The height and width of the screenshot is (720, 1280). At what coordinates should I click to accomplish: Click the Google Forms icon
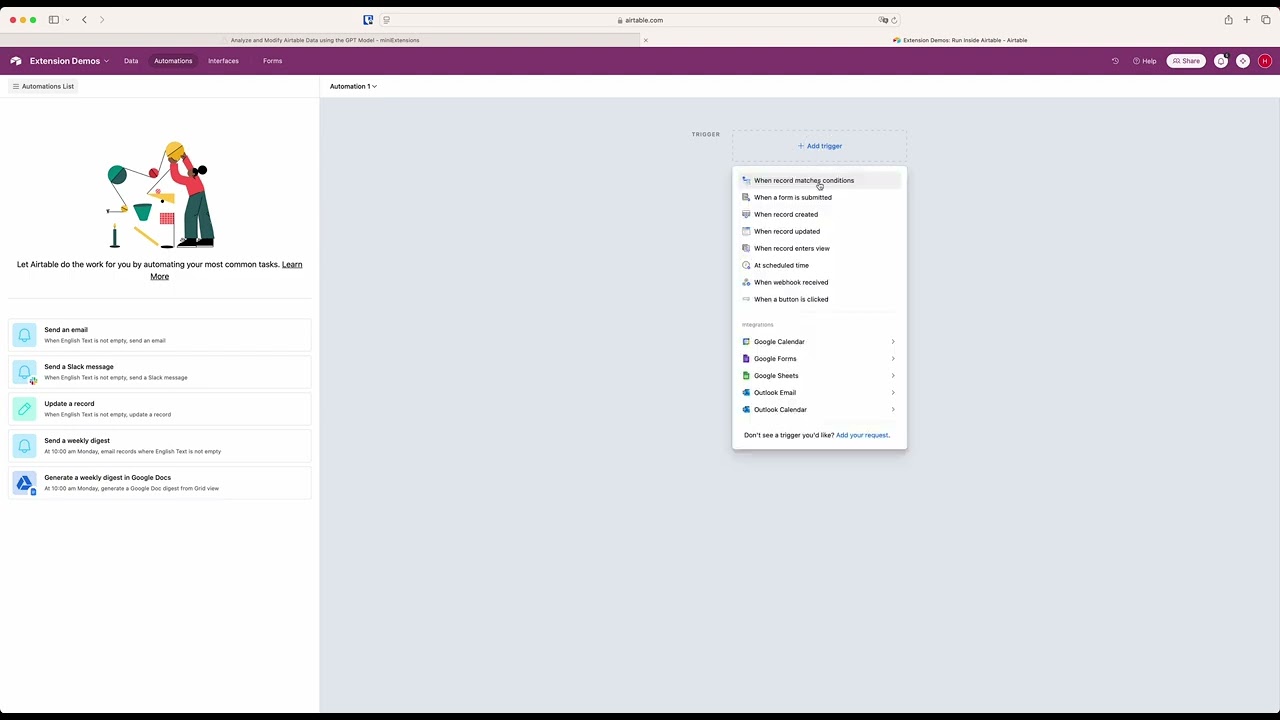746,359
